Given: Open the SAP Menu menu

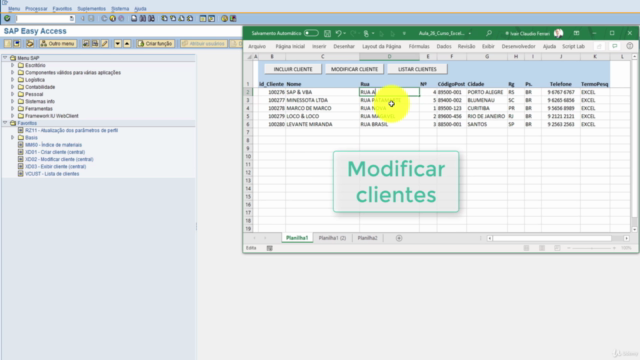Looking at the screenshot, I should [x=14, y=9].
